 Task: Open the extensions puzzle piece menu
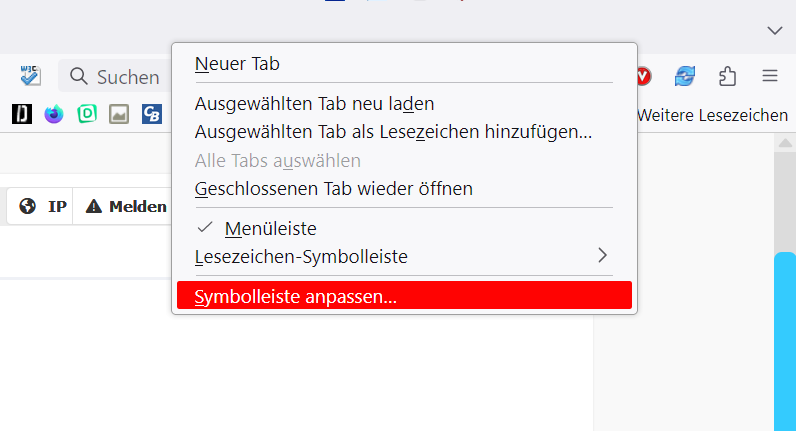click(x=728, y=76)
